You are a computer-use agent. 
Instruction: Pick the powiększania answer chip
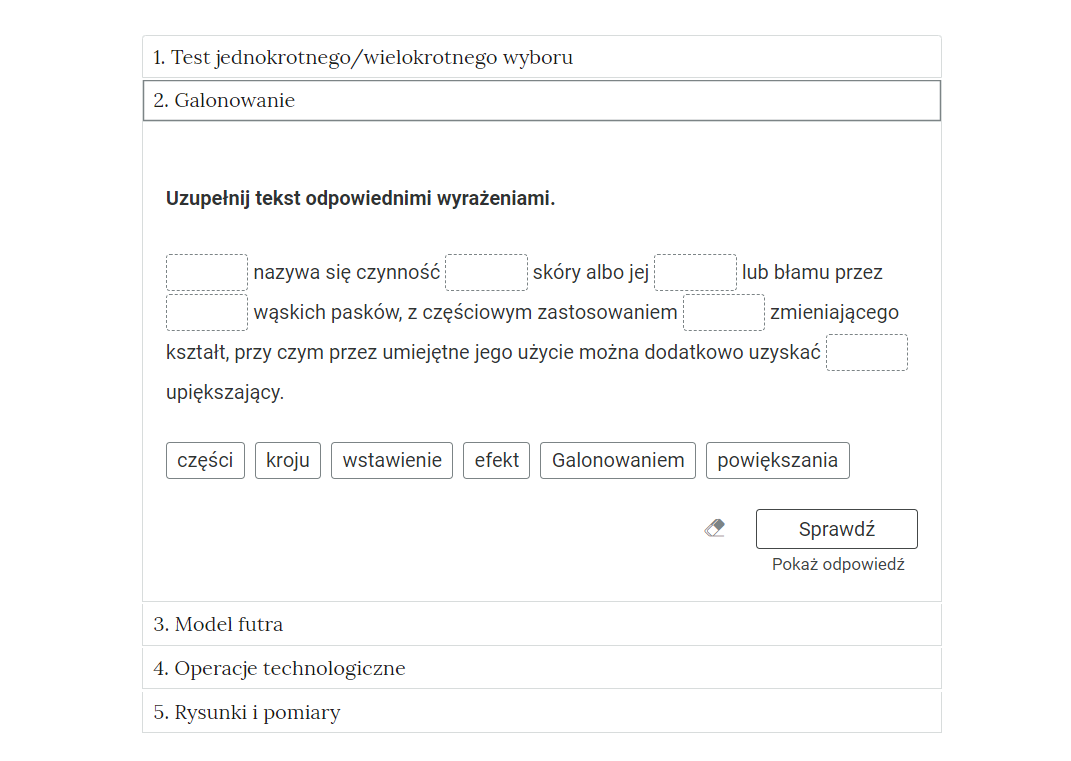[777, 460]
